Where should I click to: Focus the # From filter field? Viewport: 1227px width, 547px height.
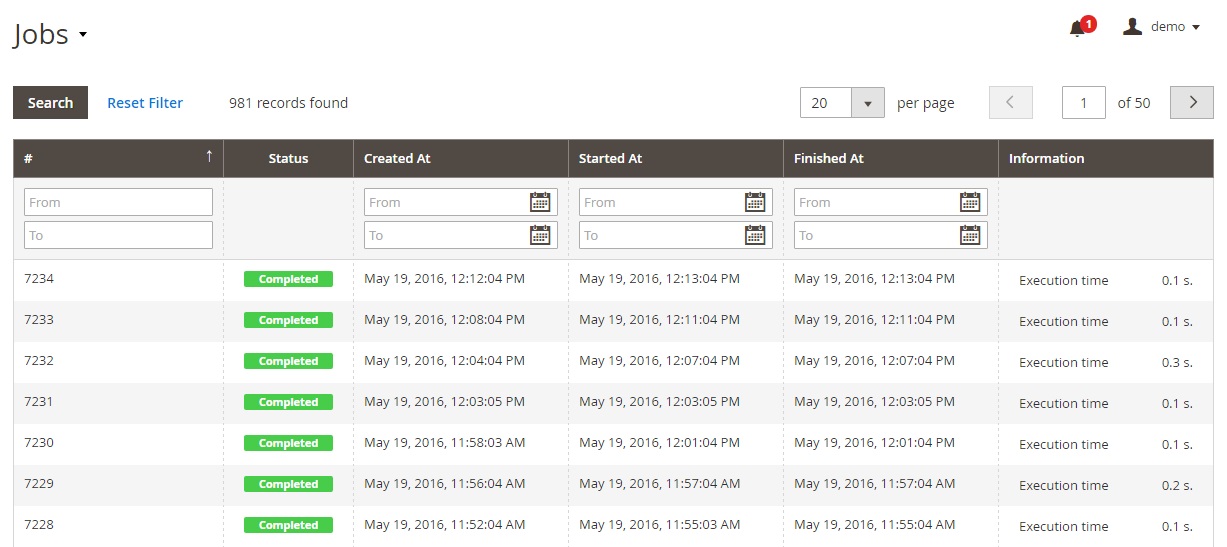click(x=118, y=202)
